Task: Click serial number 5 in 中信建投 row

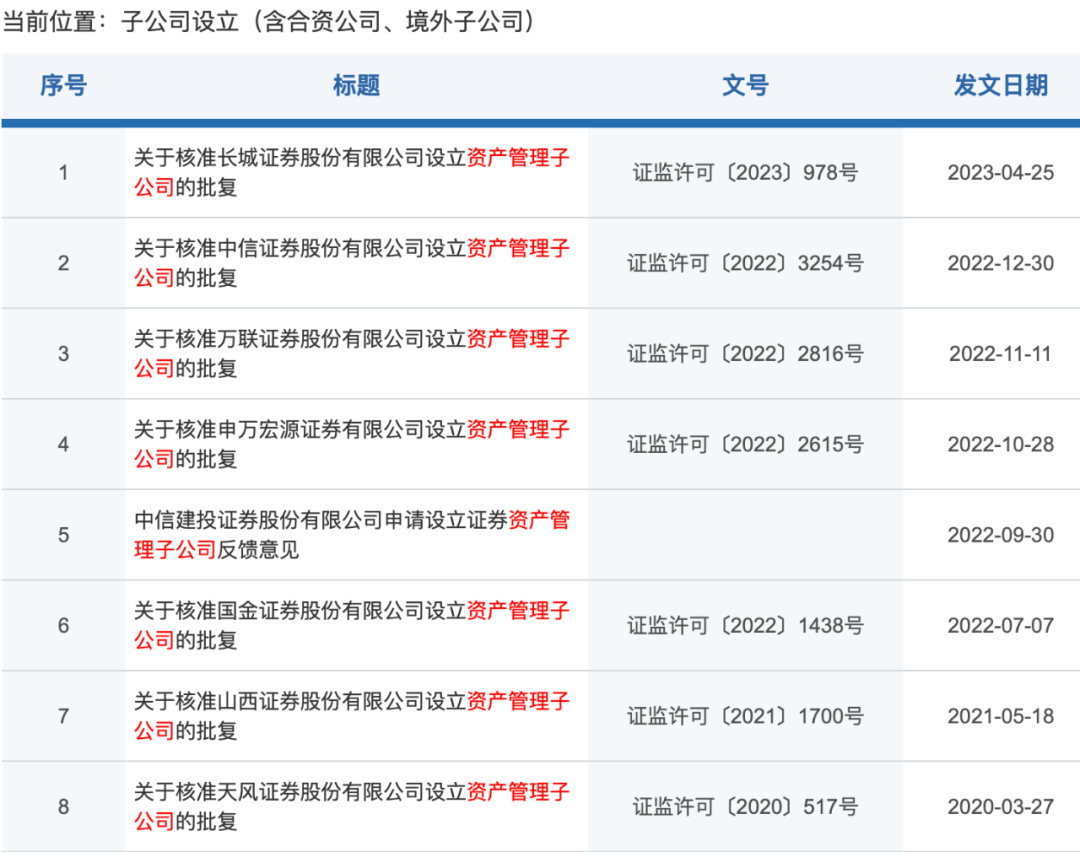Action: tap(63, 534)
